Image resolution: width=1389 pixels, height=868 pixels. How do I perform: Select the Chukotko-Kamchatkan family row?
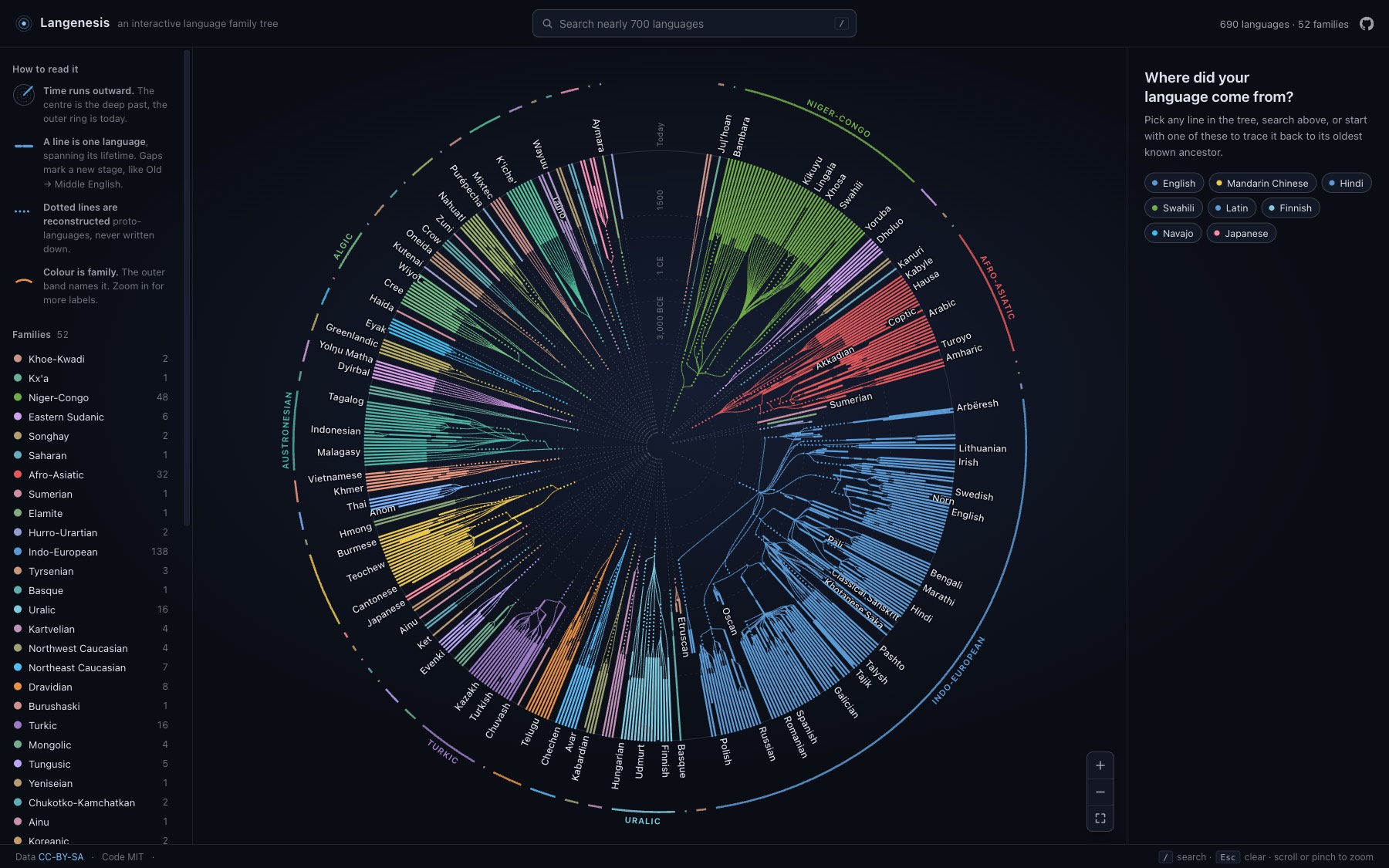coord(91,802)
